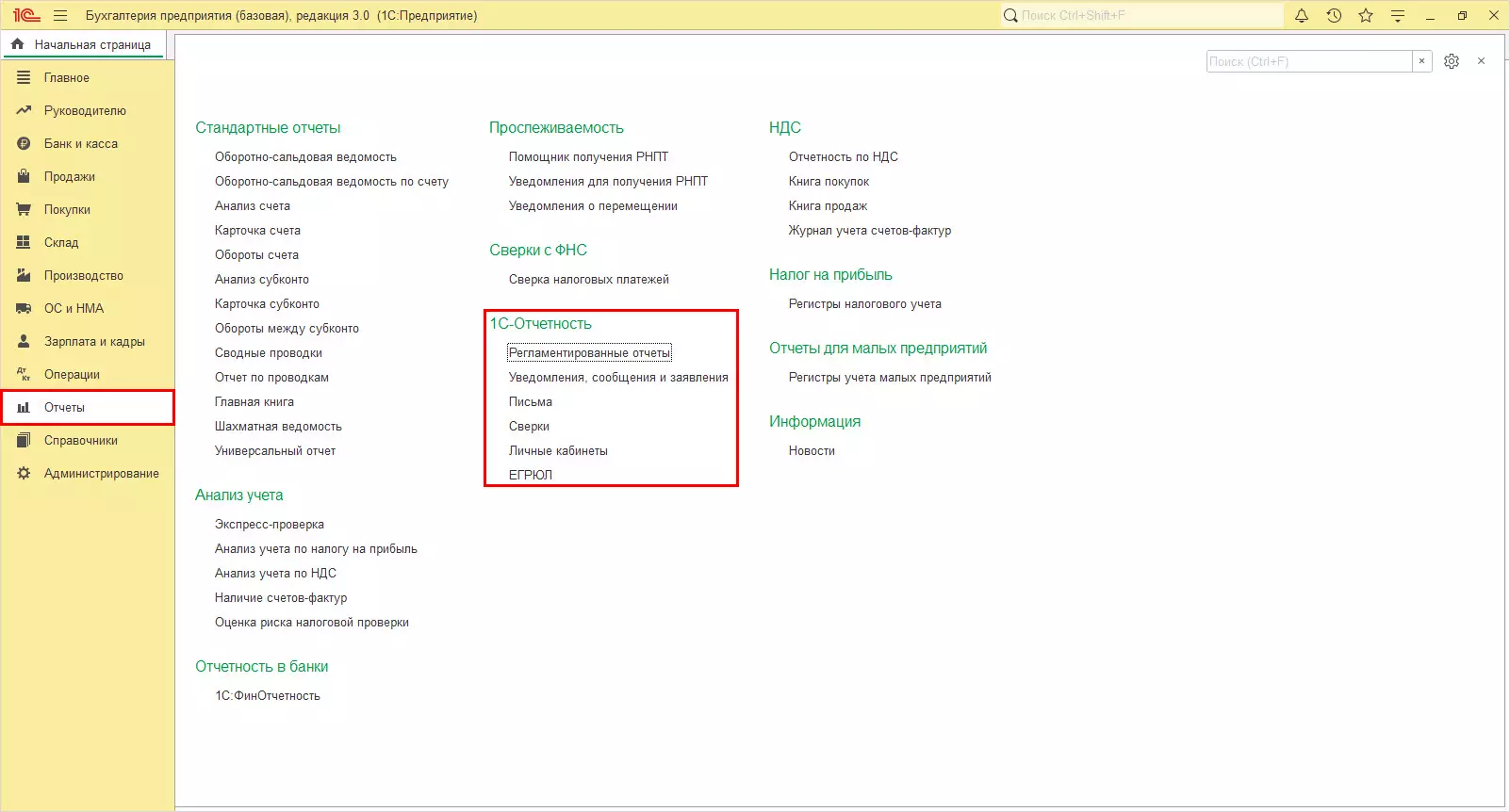
Task: Open the 1С:ФинОтчетность link
Action: pyautogui.click(x=268, y=695)
